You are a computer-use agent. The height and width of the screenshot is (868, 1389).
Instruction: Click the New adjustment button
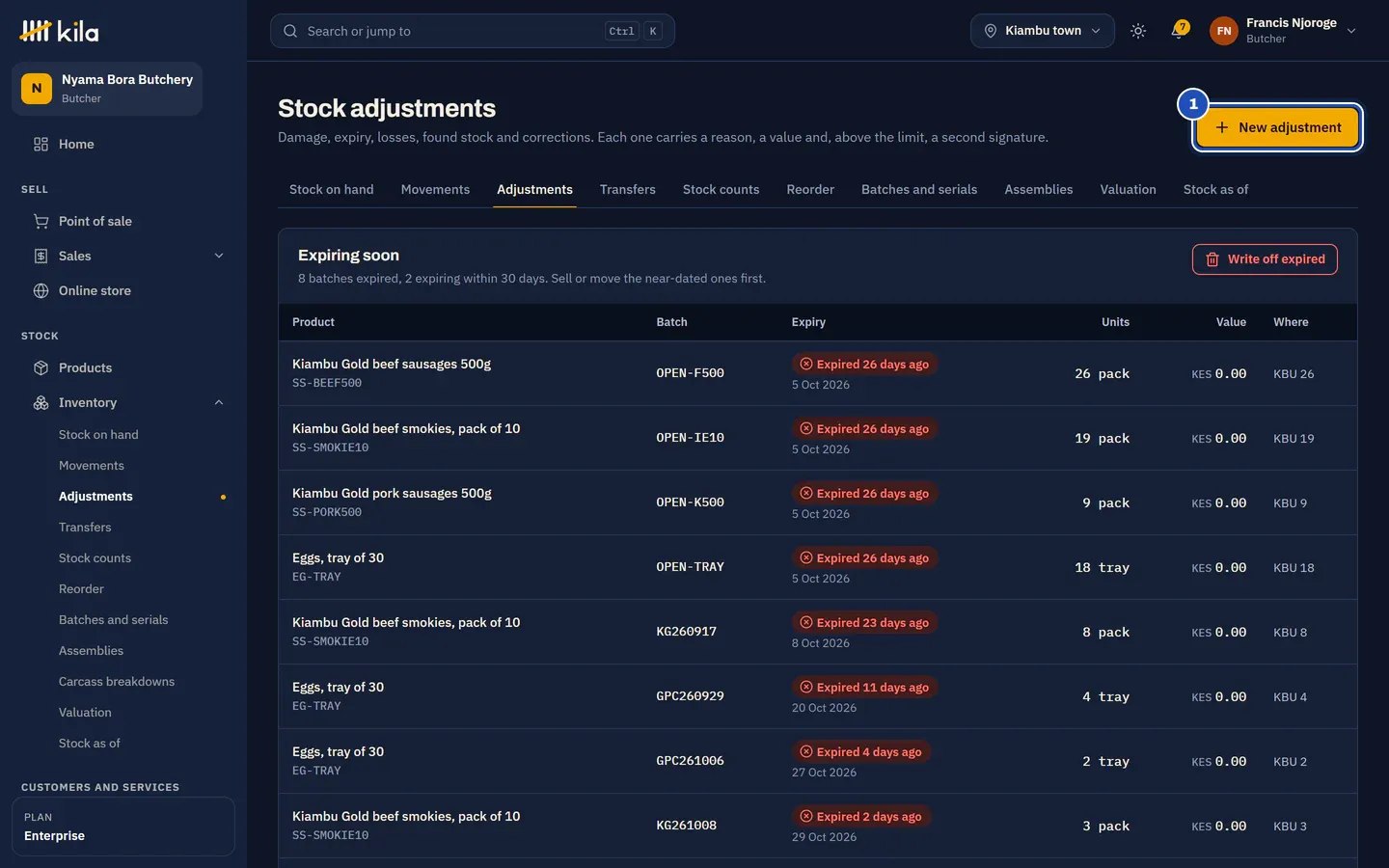pos(1277,127)
